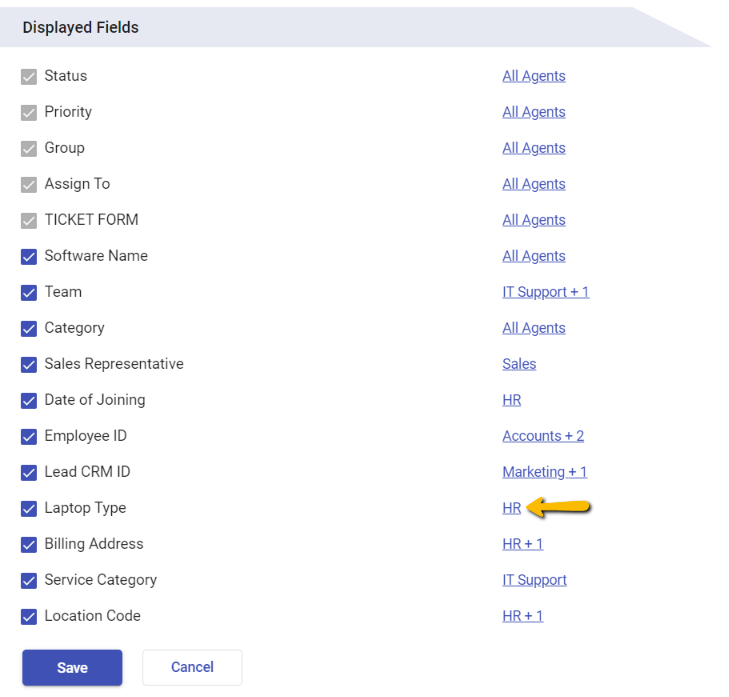This screenshot has height=697, width=729.
Task: Toggle the Status field checkbox
Action: tap(29, 77)
